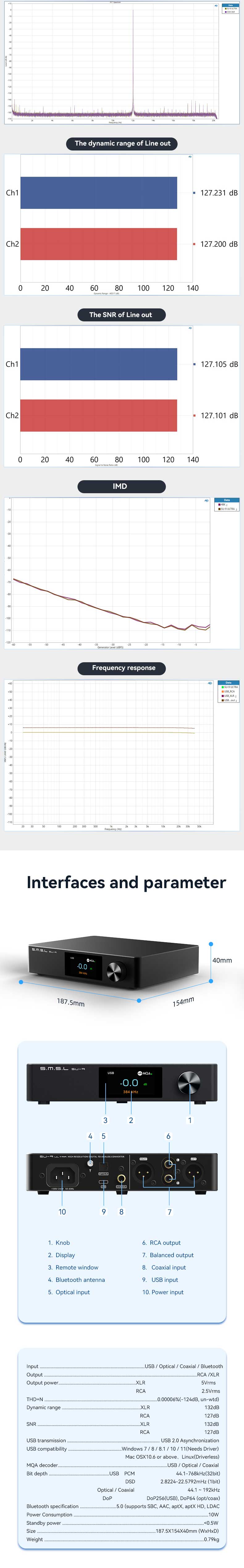Click the AP logo on the SNR chart

pyautogui.click(x=191, y=328)
